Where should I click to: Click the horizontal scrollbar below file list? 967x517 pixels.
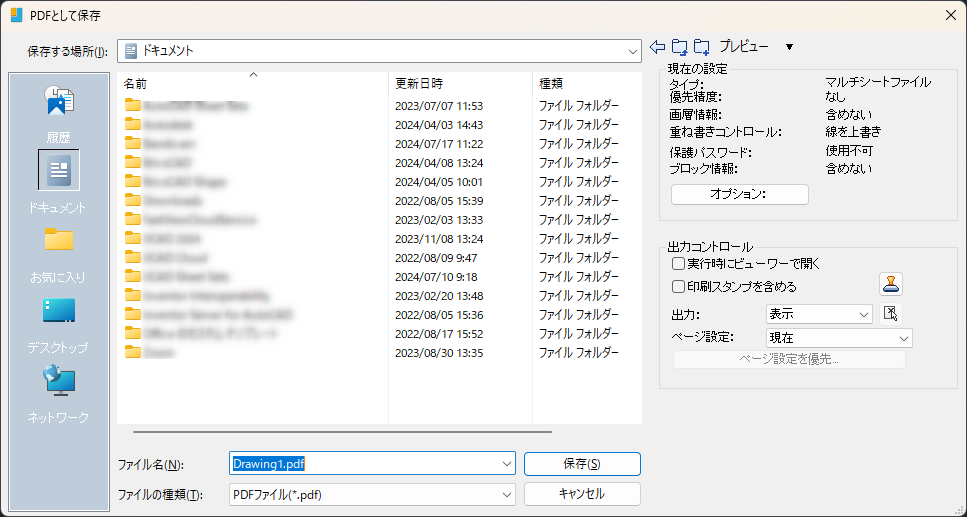pos(342,432)
